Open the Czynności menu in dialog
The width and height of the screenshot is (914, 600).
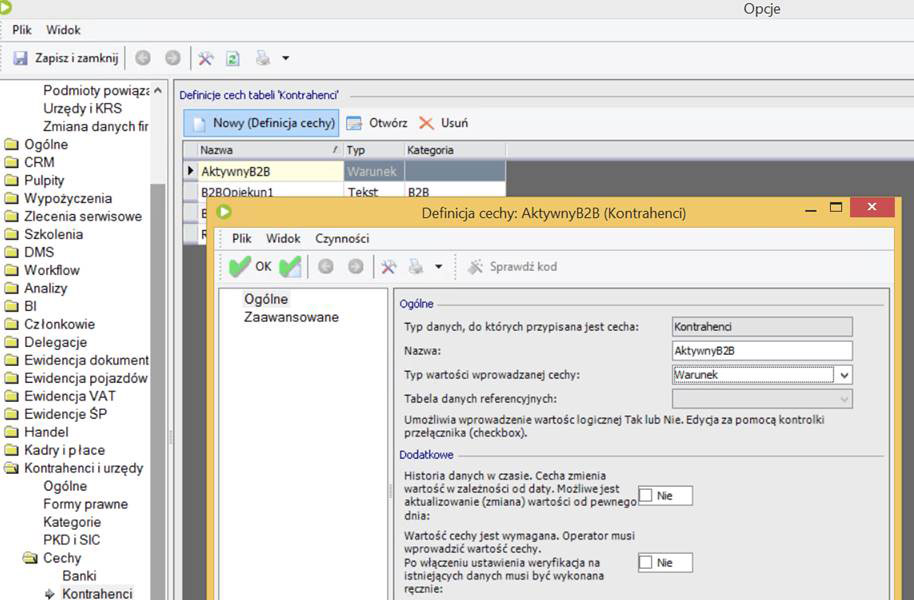(342, 238)
